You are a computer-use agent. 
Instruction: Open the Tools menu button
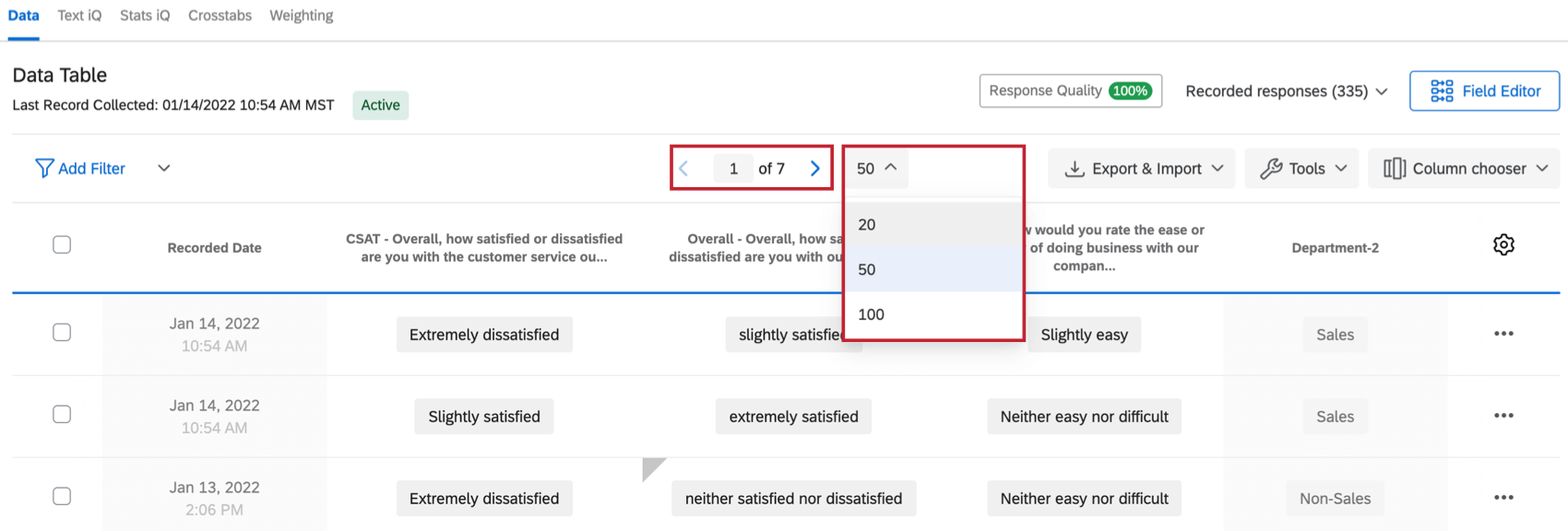[1301, 169]
